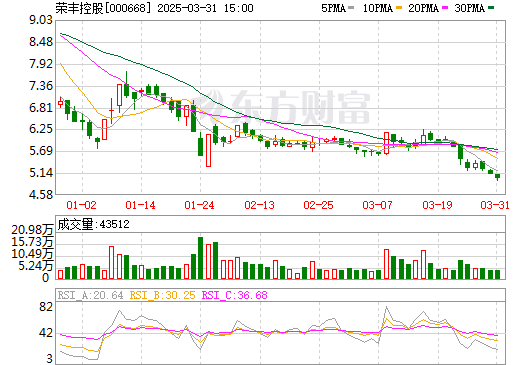Click the long red candlestick near 01-24
Image resolution: width=520 pixels, height=365 pixels.
(208, 150)
